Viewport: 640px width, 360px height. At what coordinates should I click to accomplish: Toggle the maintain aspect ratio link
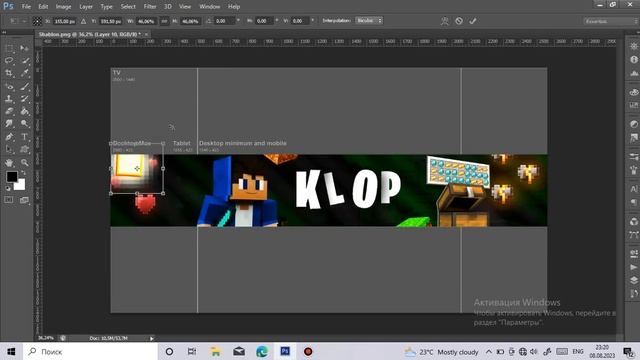(164, 21)
